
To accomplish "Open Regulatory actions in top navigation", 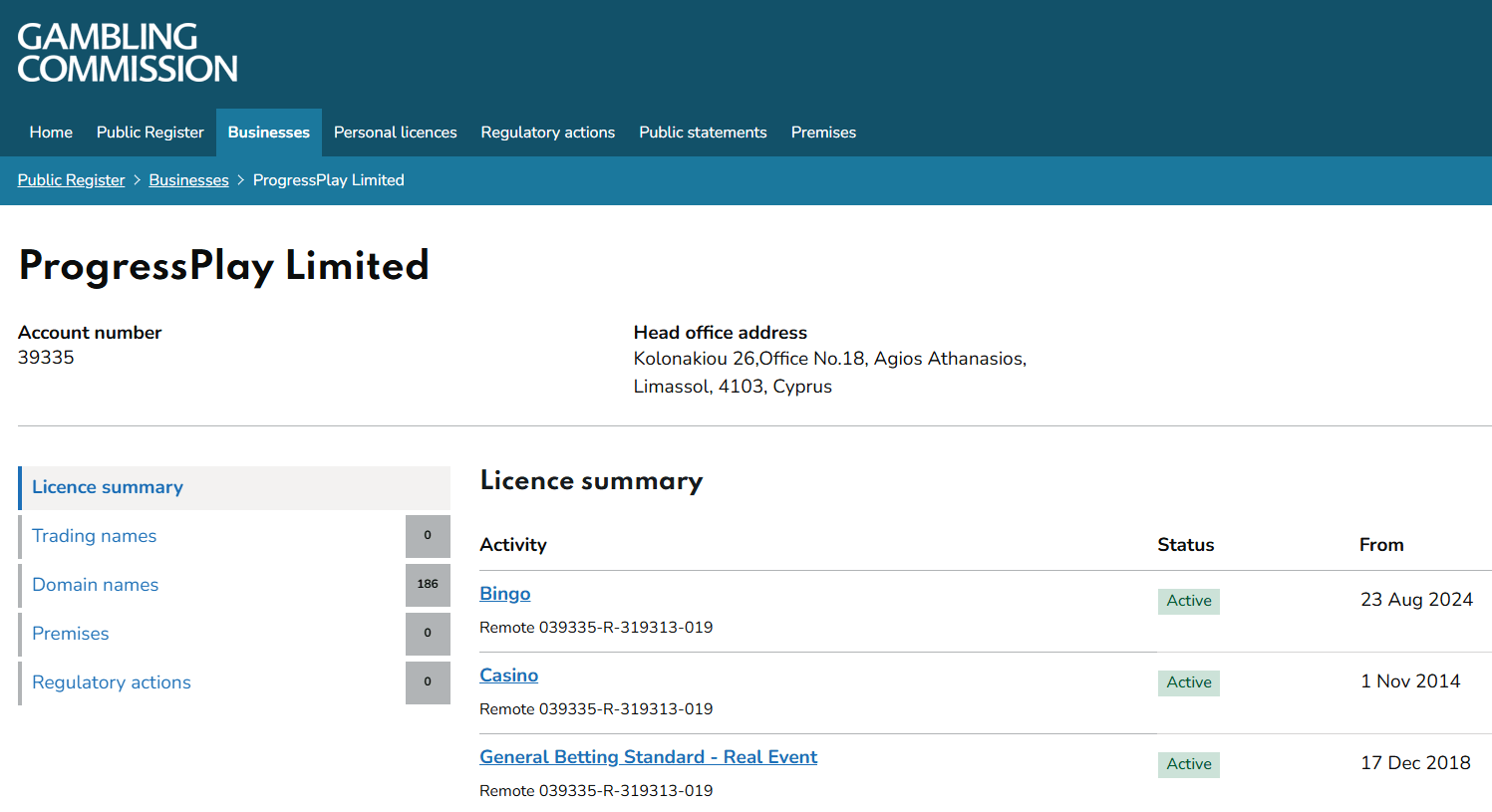I will pos(548,133).
